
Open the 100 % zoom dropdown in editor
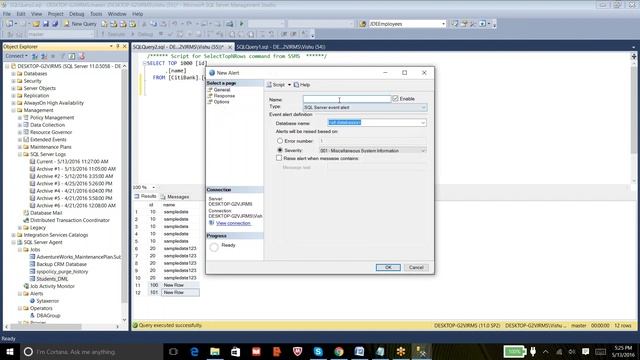click(153, 187)
